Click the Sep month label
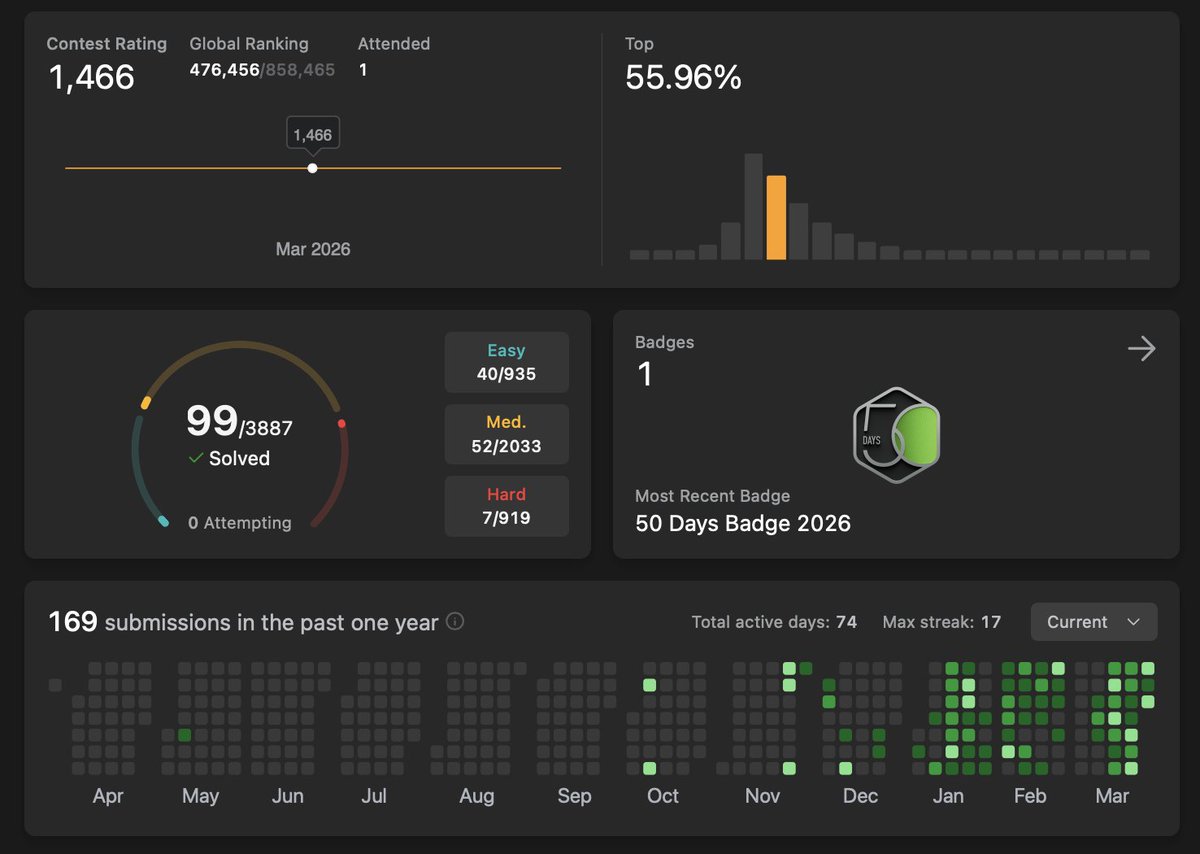1200x854 pixels. pyautogui.click(x=574, y=796)
